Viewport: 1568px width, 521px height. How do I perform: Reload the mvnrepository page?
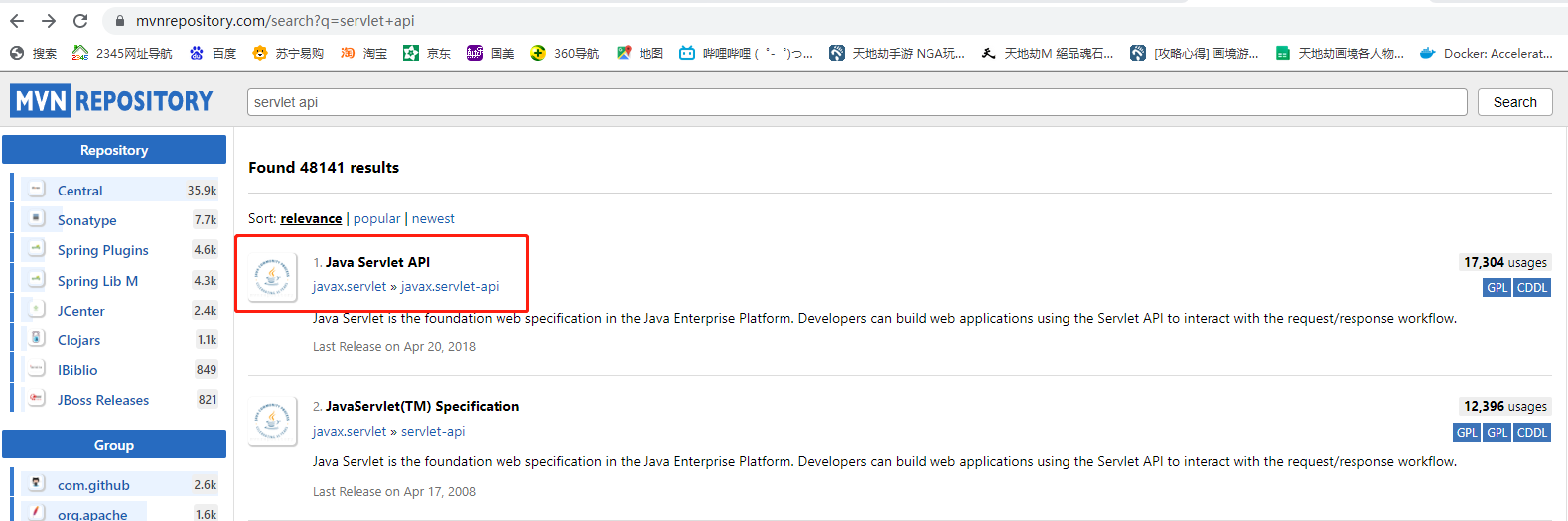[80, 21]
